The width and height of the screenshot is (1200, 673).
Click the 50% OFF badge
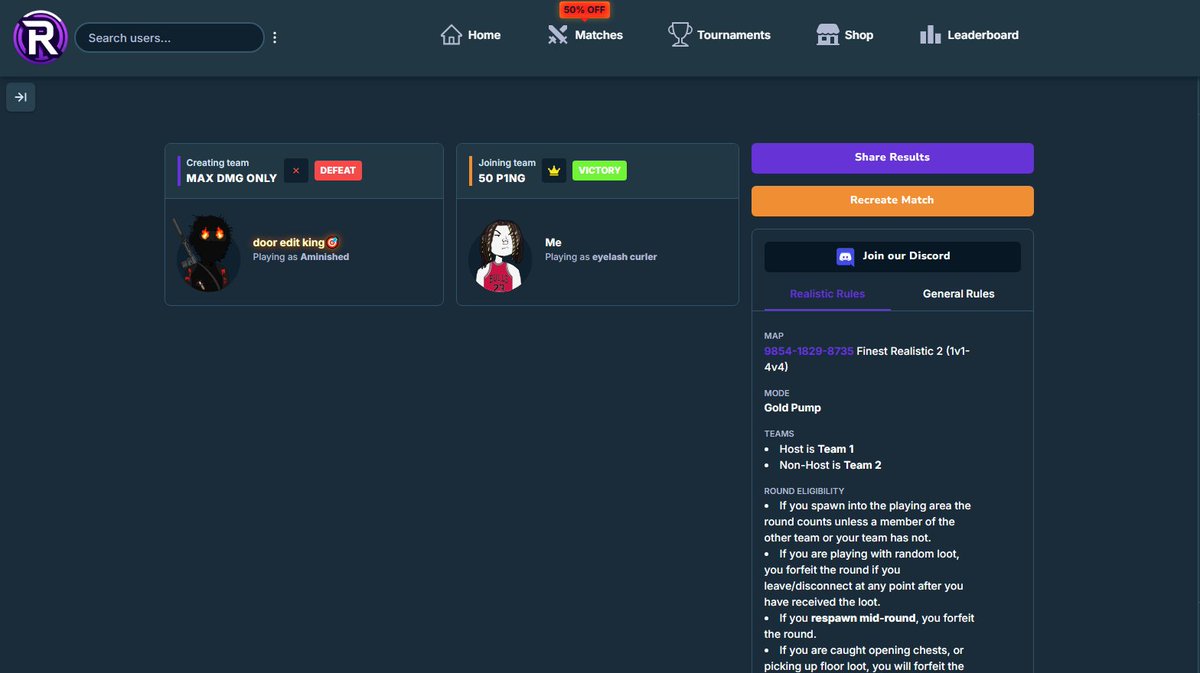[585, 10]
